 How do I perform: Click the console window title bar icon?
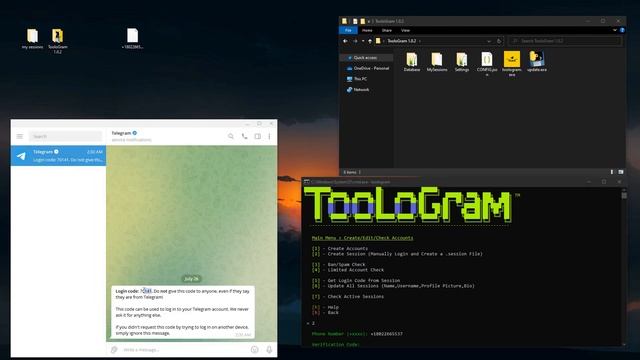point(307,182)
